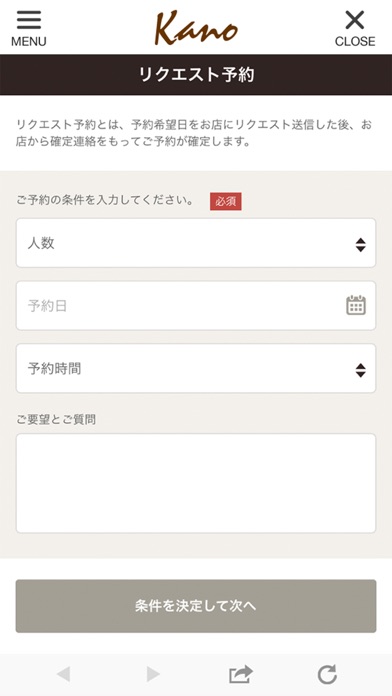Screen dimensions: 392x696
Task: Open the hamburger MENU icon
Action: pyautogui.click(x=29, y=20)
